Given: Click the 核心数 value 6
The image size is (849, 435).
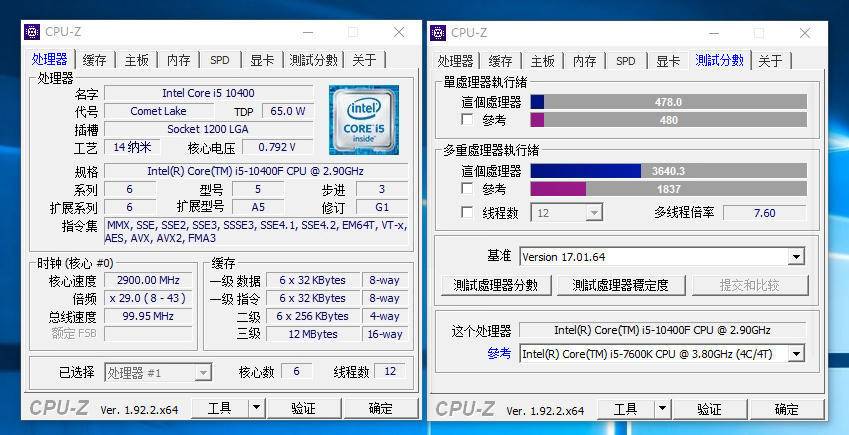Looking at the screenshot, I should pos(297,372).
